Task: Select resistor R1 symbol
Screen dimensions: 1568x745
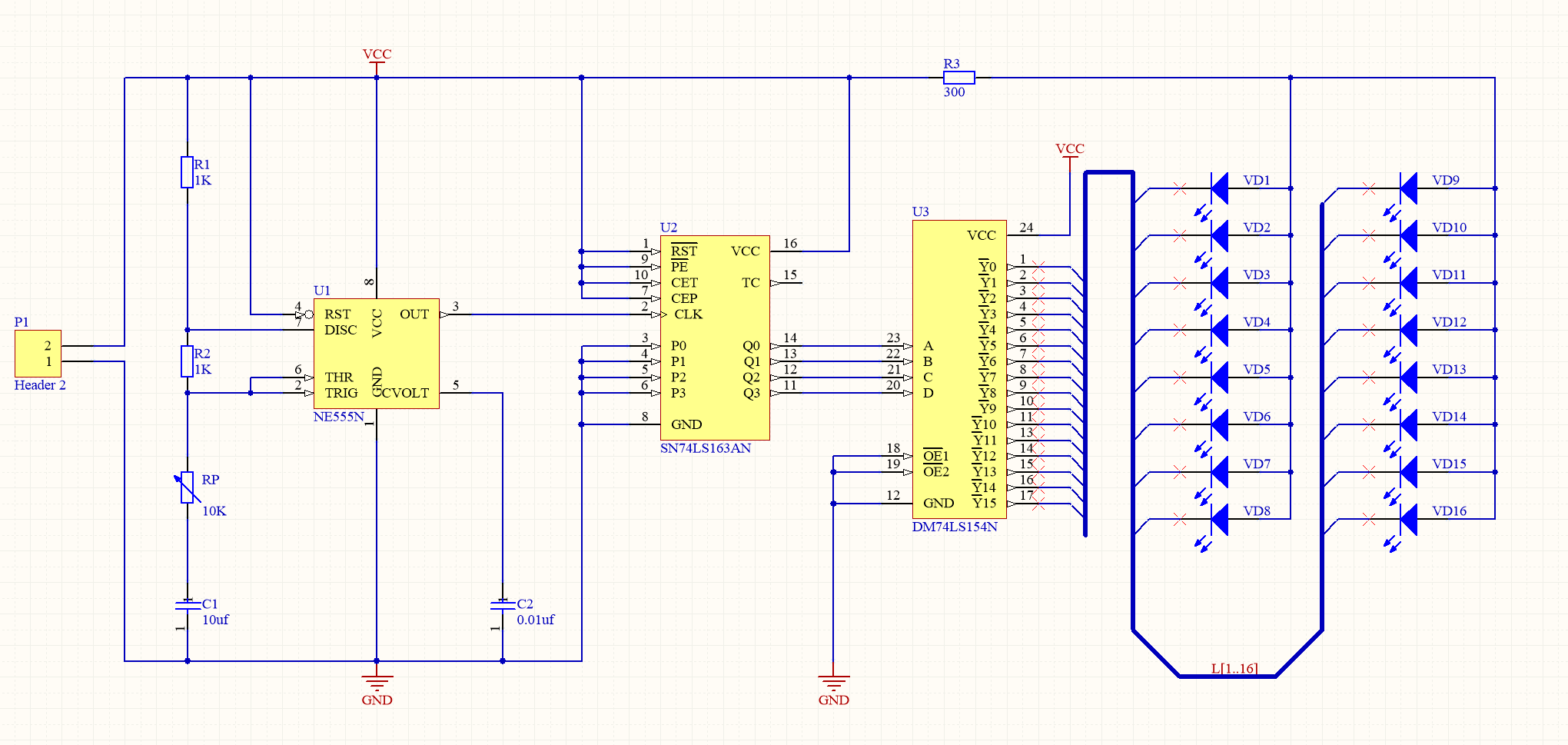Action: [x=187, y=172]
